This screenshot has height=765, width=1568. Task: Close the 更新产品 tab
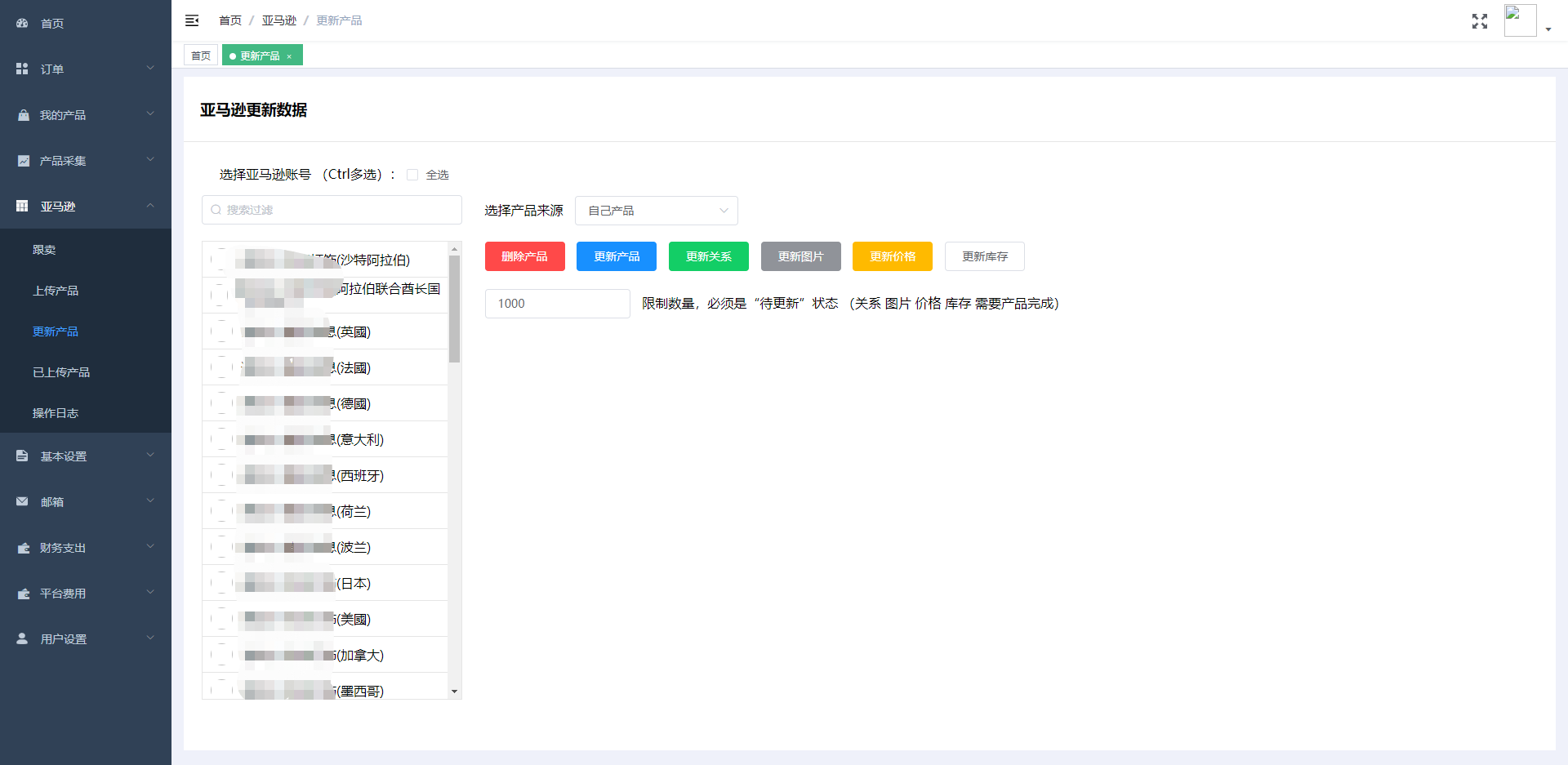[289, 56]
